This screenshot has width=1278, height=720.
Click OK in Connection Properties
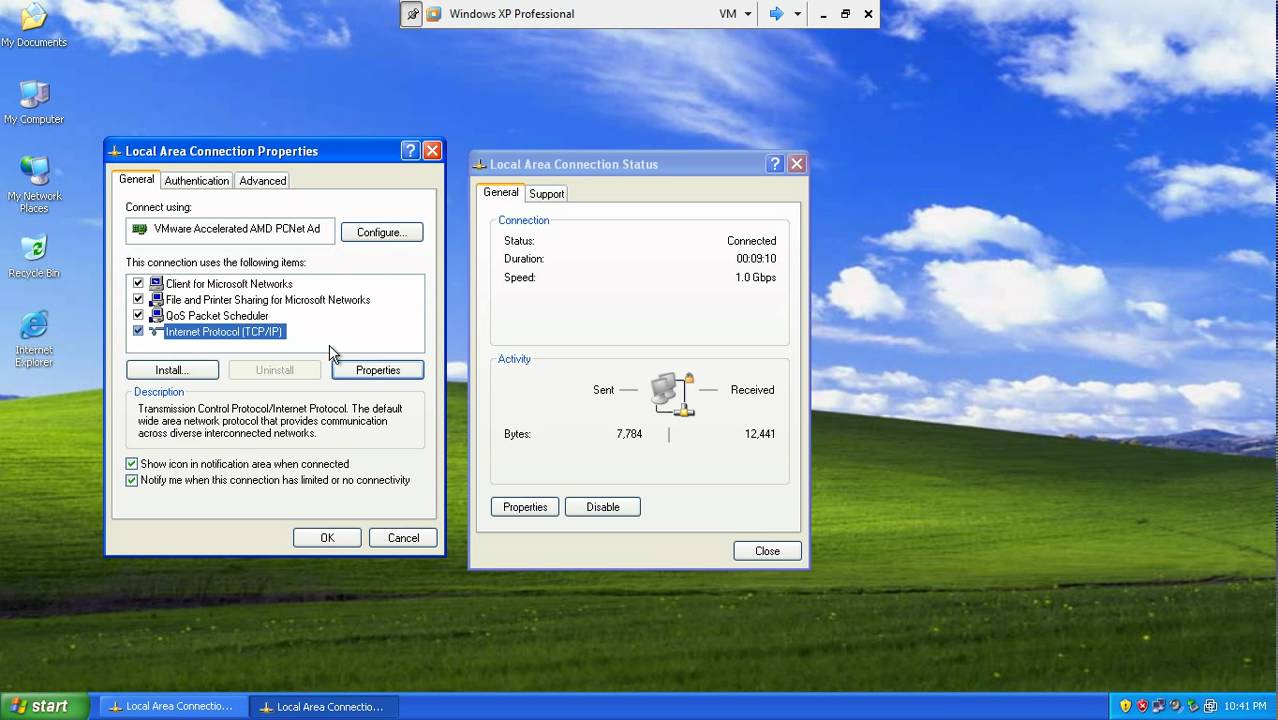click(327, 538)
